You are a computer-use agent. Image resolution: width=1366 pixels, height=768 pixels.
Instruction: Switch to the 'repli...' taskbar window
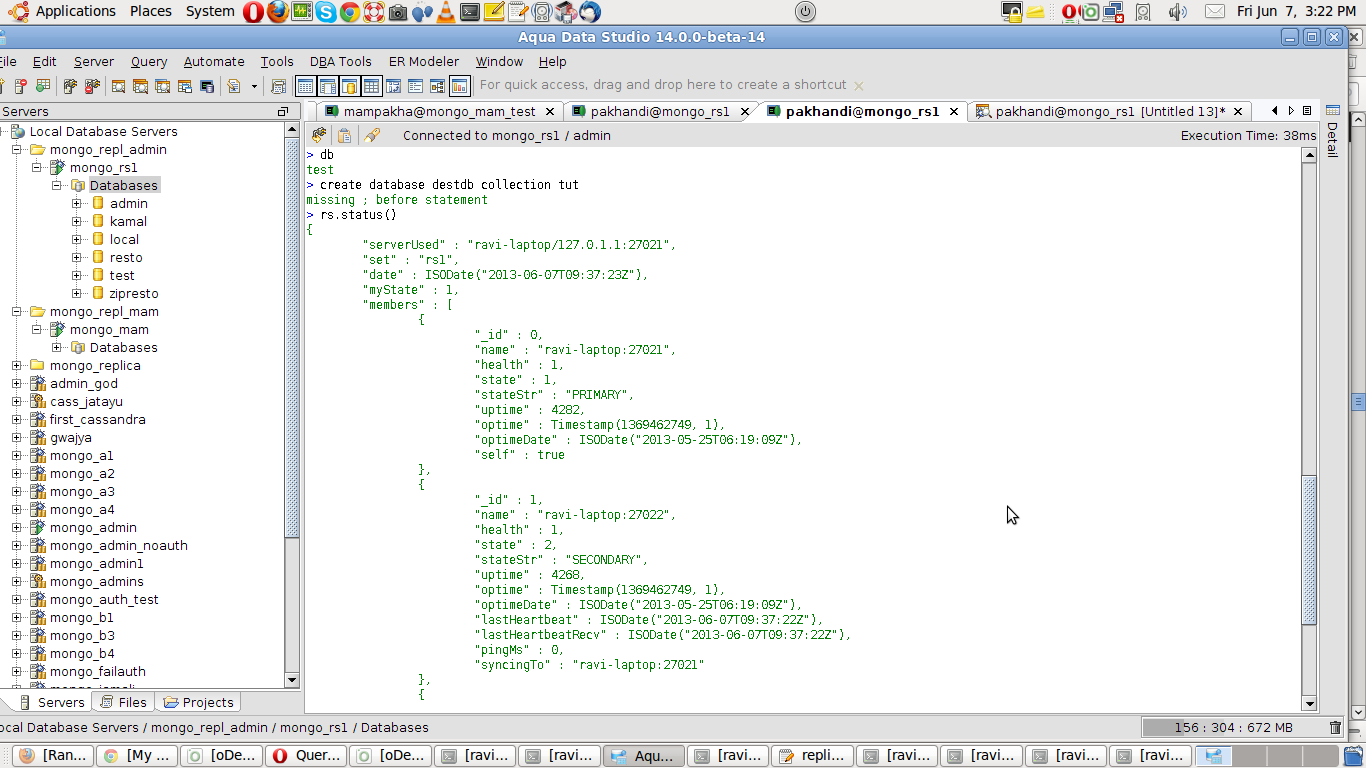812,756
